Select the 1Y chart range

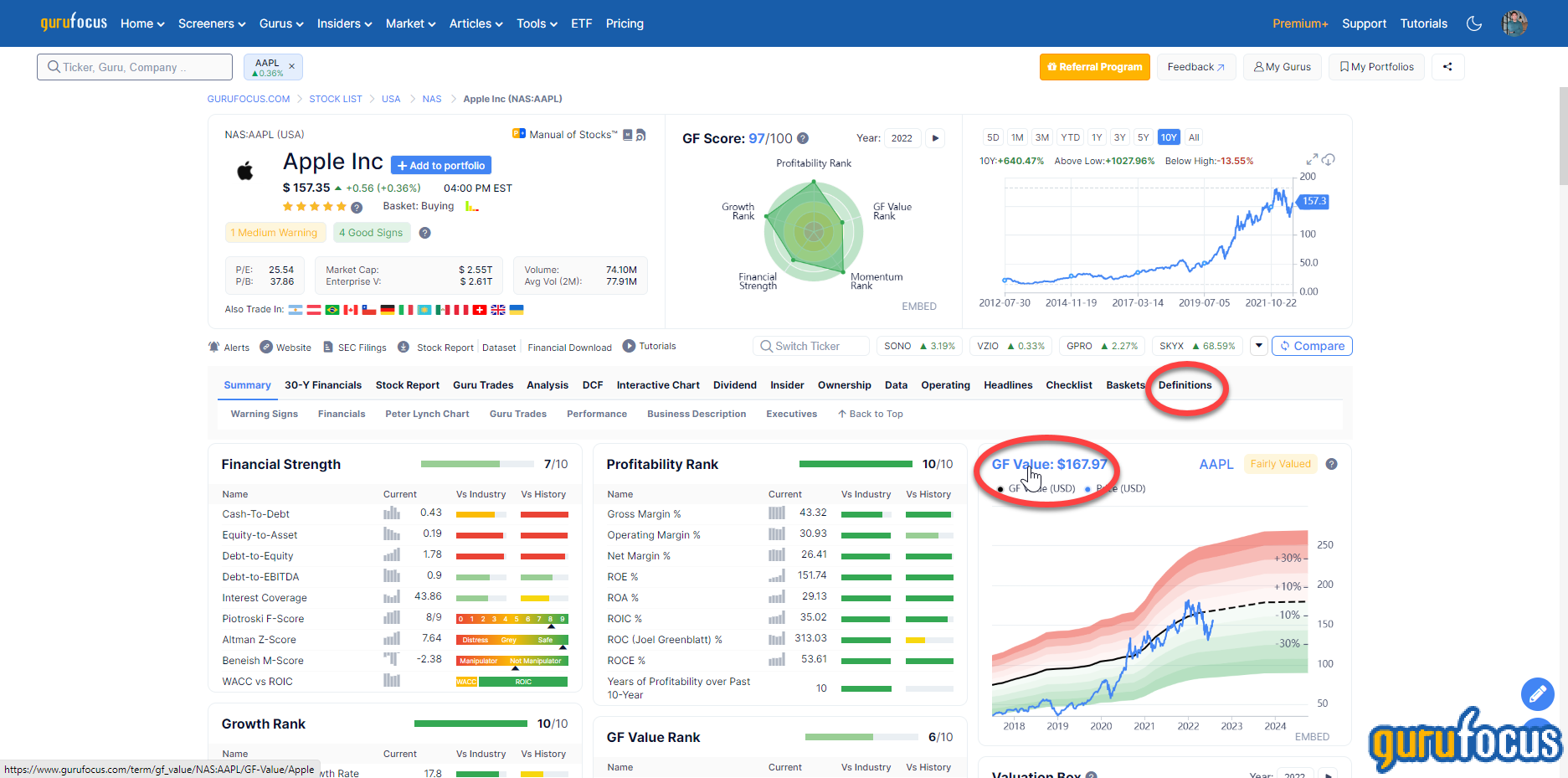1097,137
